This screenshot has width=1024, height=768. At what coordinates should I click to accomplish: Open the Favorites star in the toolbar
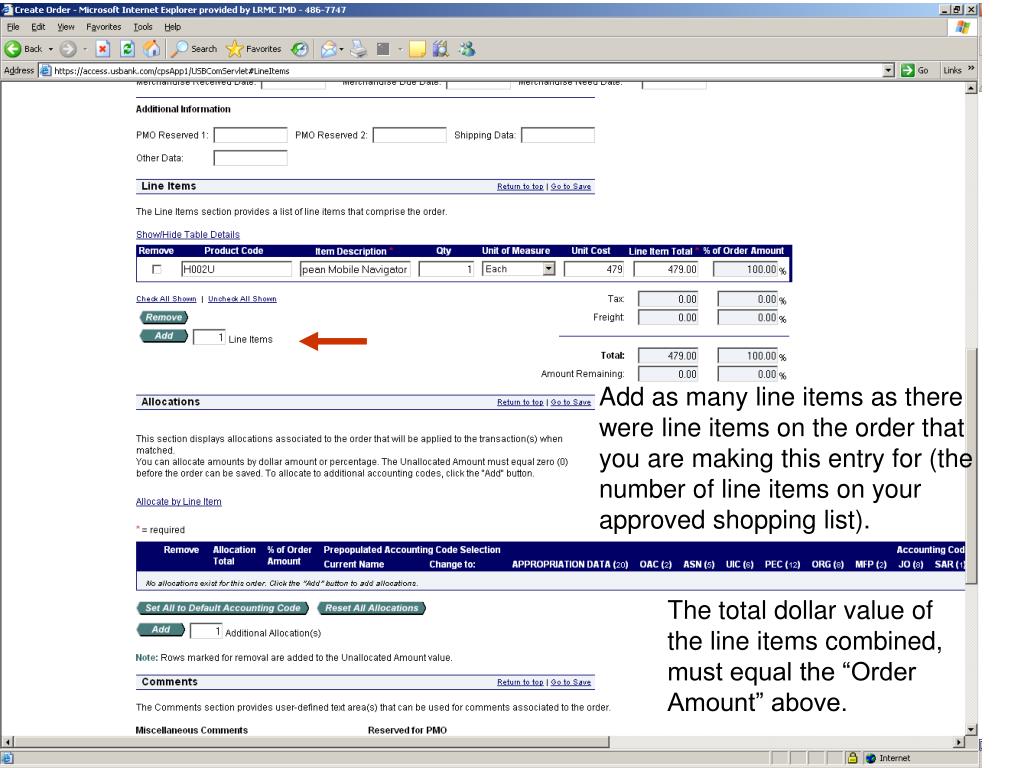[253, 49]
